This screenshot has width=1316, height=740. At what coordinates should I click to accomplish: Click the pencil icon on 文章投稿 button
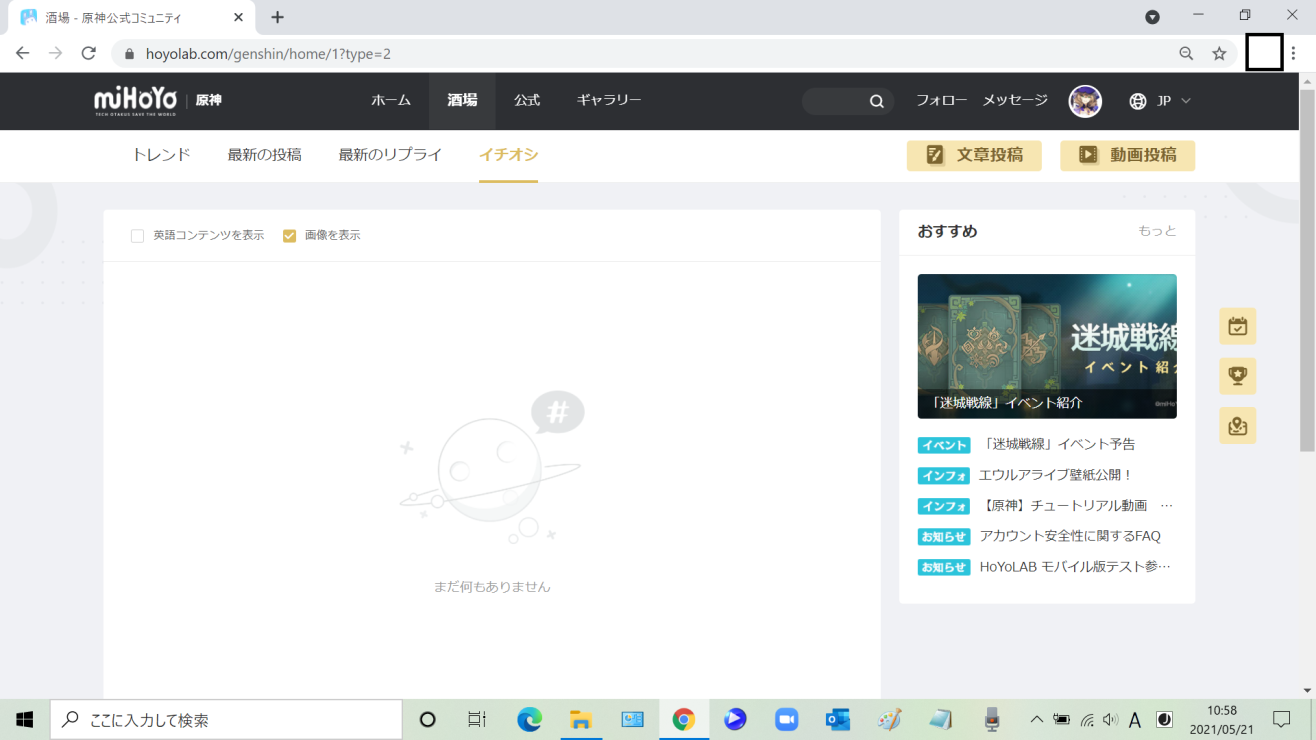point(938,155)
